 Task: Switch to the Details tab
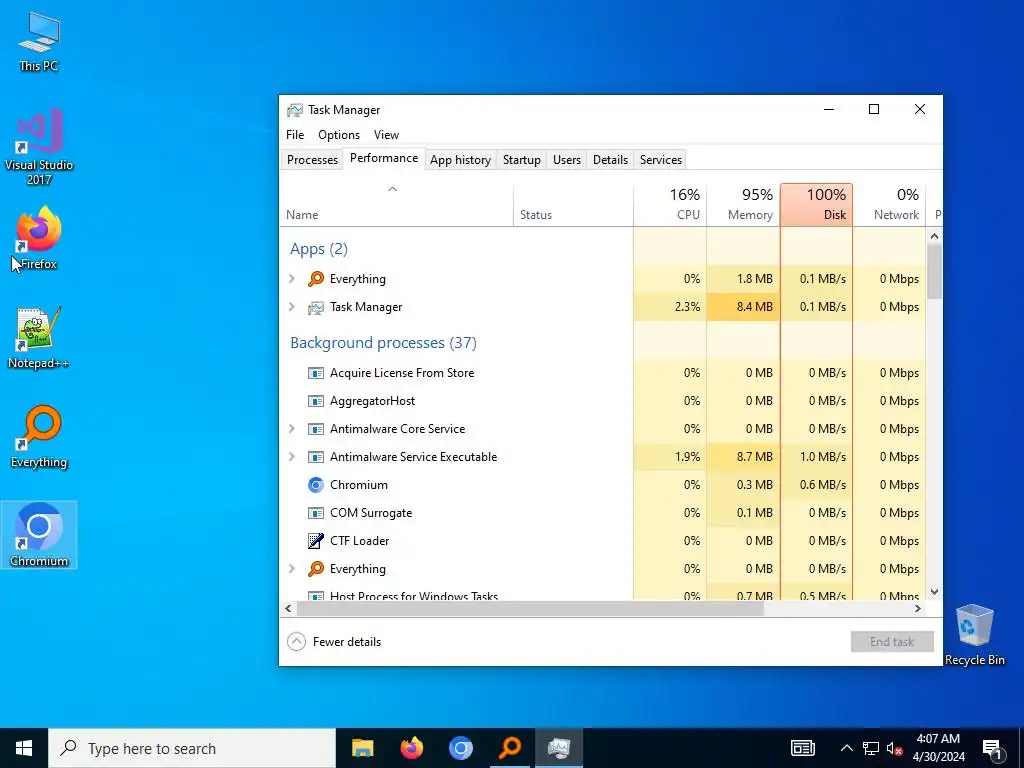(x=611, y=160)
